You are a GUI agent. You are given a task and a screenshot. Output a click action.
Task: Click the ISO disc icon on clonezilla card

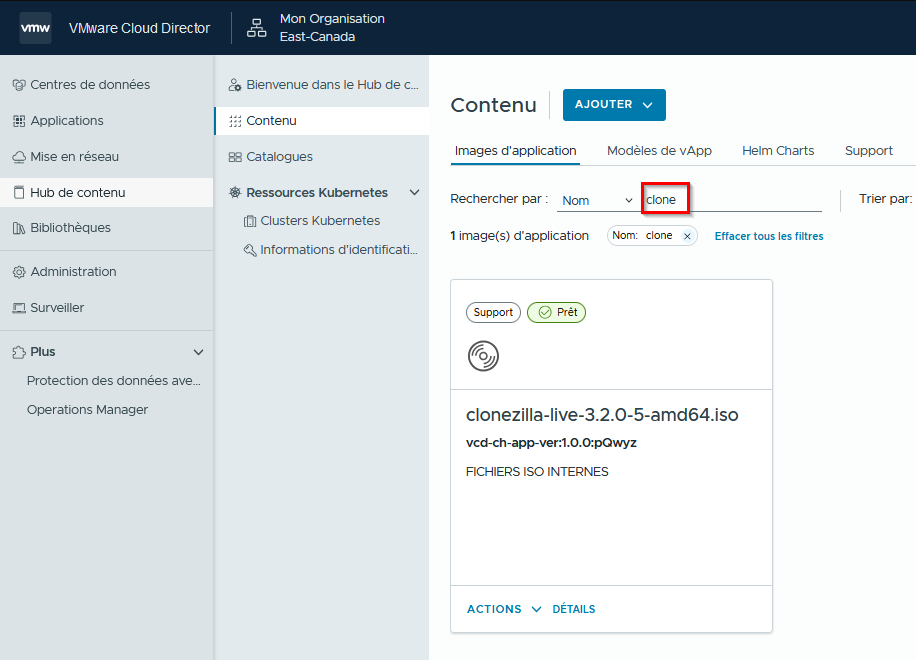coord(483,356)
